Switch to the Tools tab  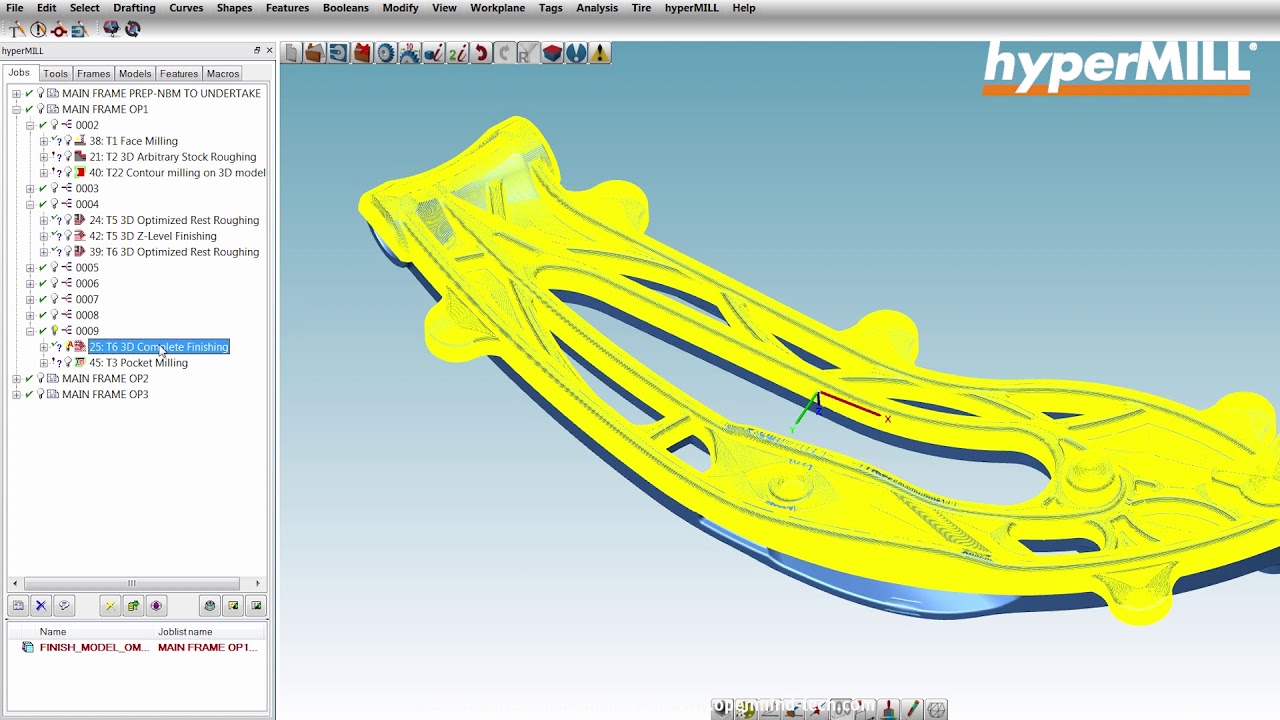[55, 74]
